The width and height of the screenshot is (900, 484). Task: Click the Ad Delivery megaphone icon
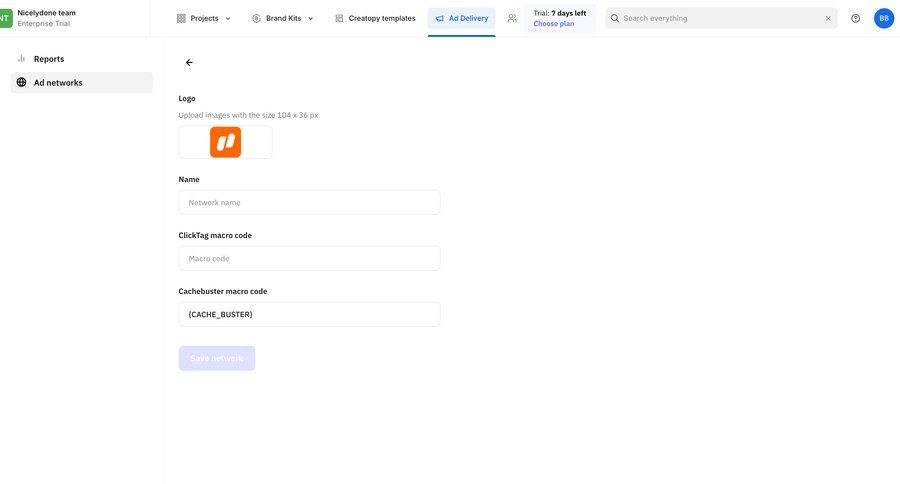point(440,18)
